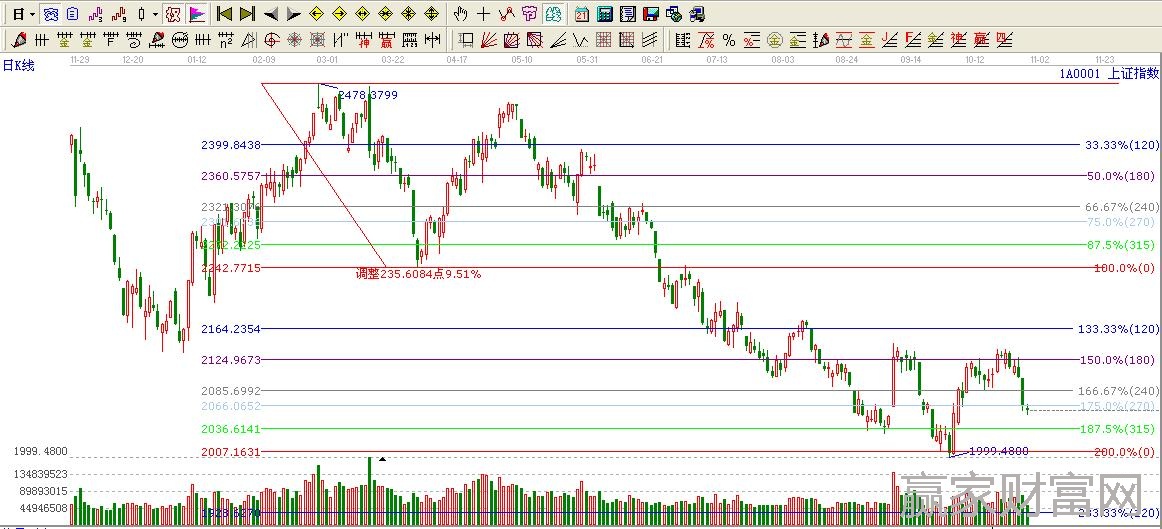Select the percent sign tool
Image resolution: width=1162 pixels, height=529 pixels.
point(729,40)
